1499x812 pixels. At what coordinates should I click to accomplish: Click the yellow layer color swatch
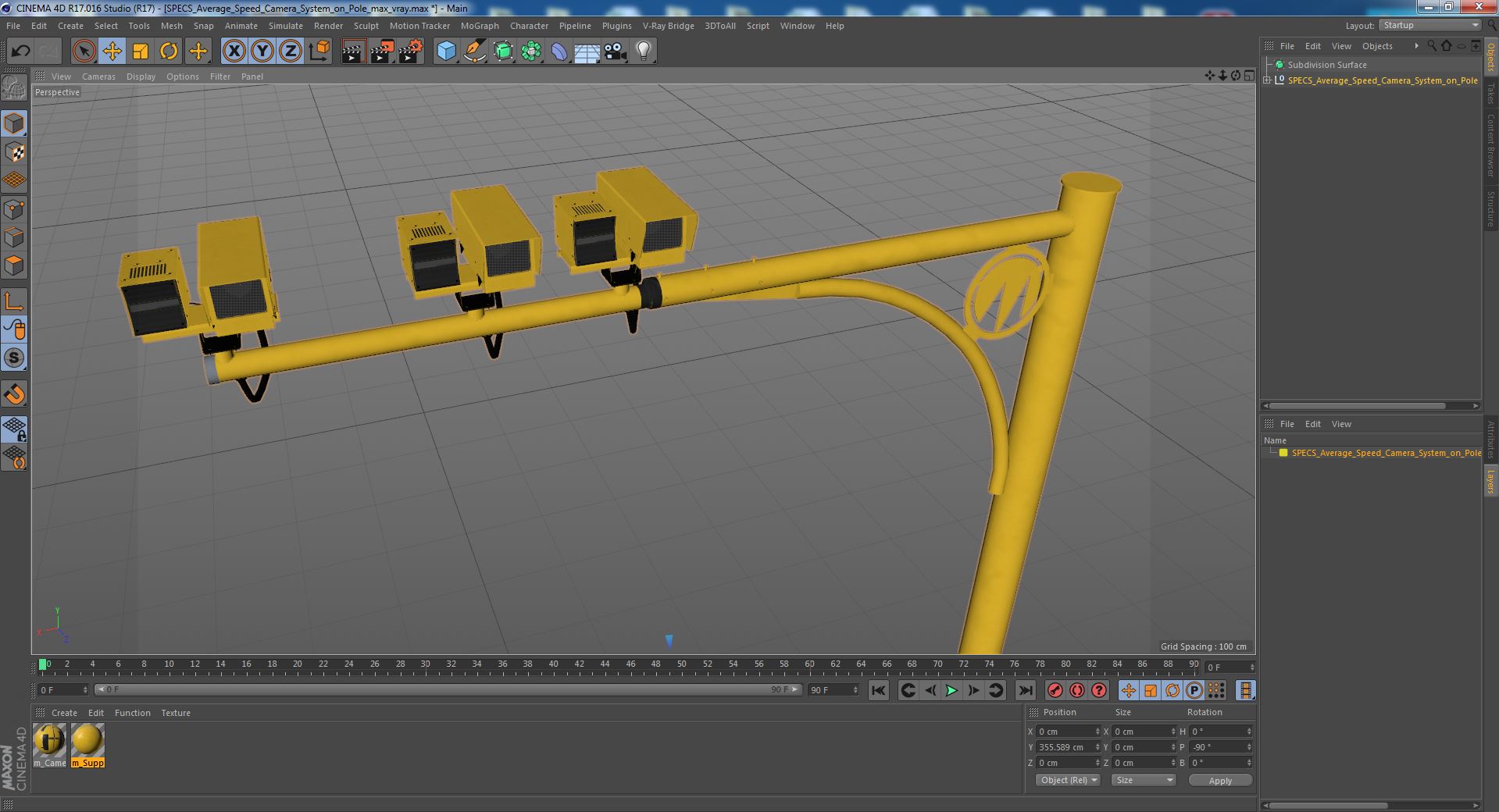tap(1283, 453)
